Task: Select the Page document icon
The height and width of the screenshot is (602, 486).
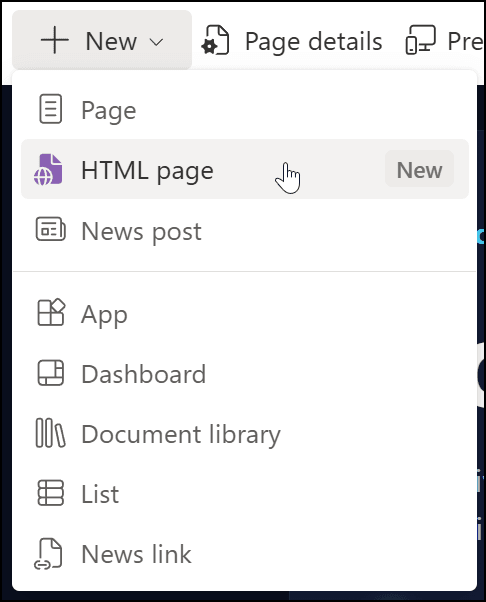Action: 50,109
